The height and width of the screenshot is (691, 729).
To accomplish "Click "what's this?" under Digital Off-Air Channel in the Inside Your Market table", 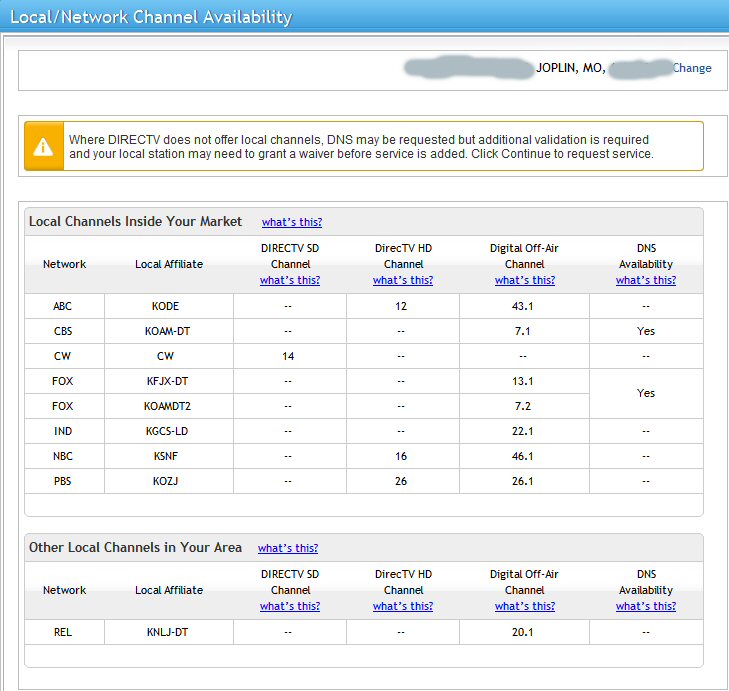I will click(524, 280).
